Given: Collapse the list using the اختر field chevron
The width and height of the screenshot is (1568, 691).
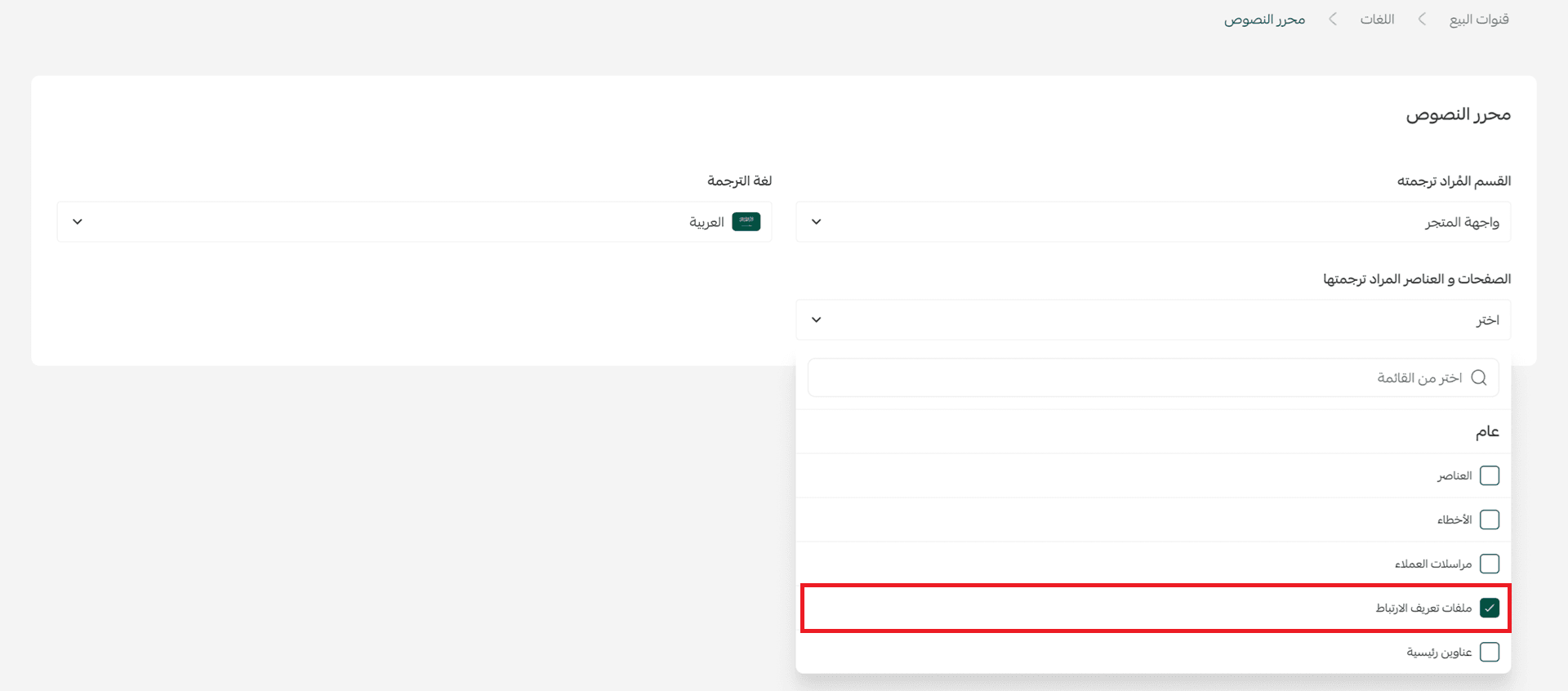Looking at the screenshot, I should coord(816,320).
